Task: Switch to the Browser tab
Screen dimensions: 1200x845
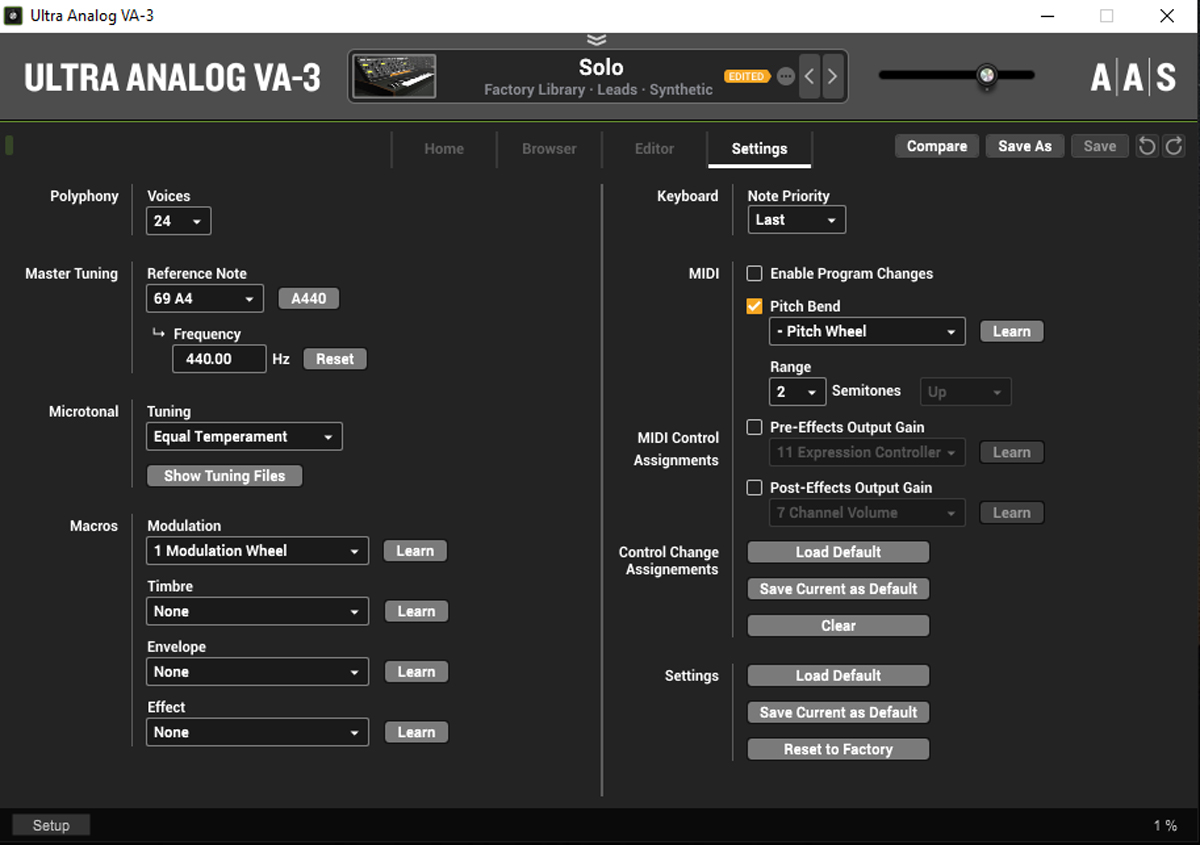Action: [549, 148]
